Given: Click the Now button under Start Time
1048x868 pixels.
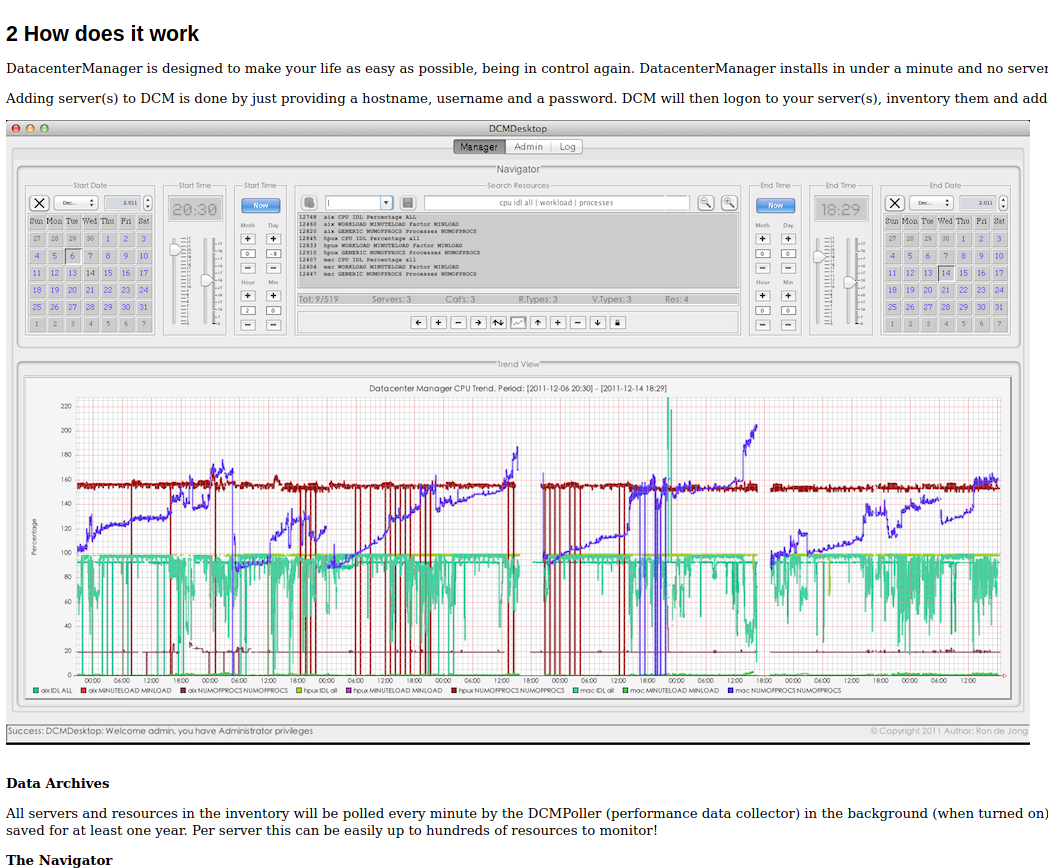Looking at the screenshot, I should (x=260, y=205).
